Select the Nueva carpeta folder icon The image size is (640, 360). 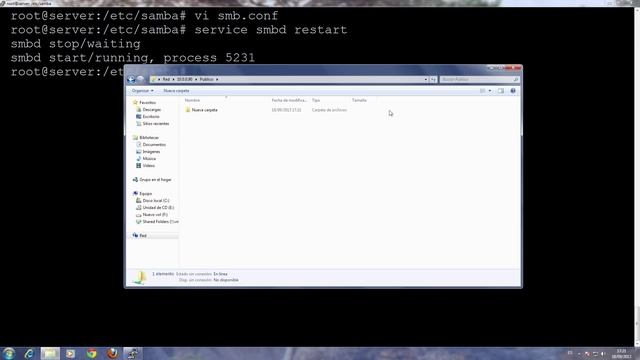(x=188, y=110)
